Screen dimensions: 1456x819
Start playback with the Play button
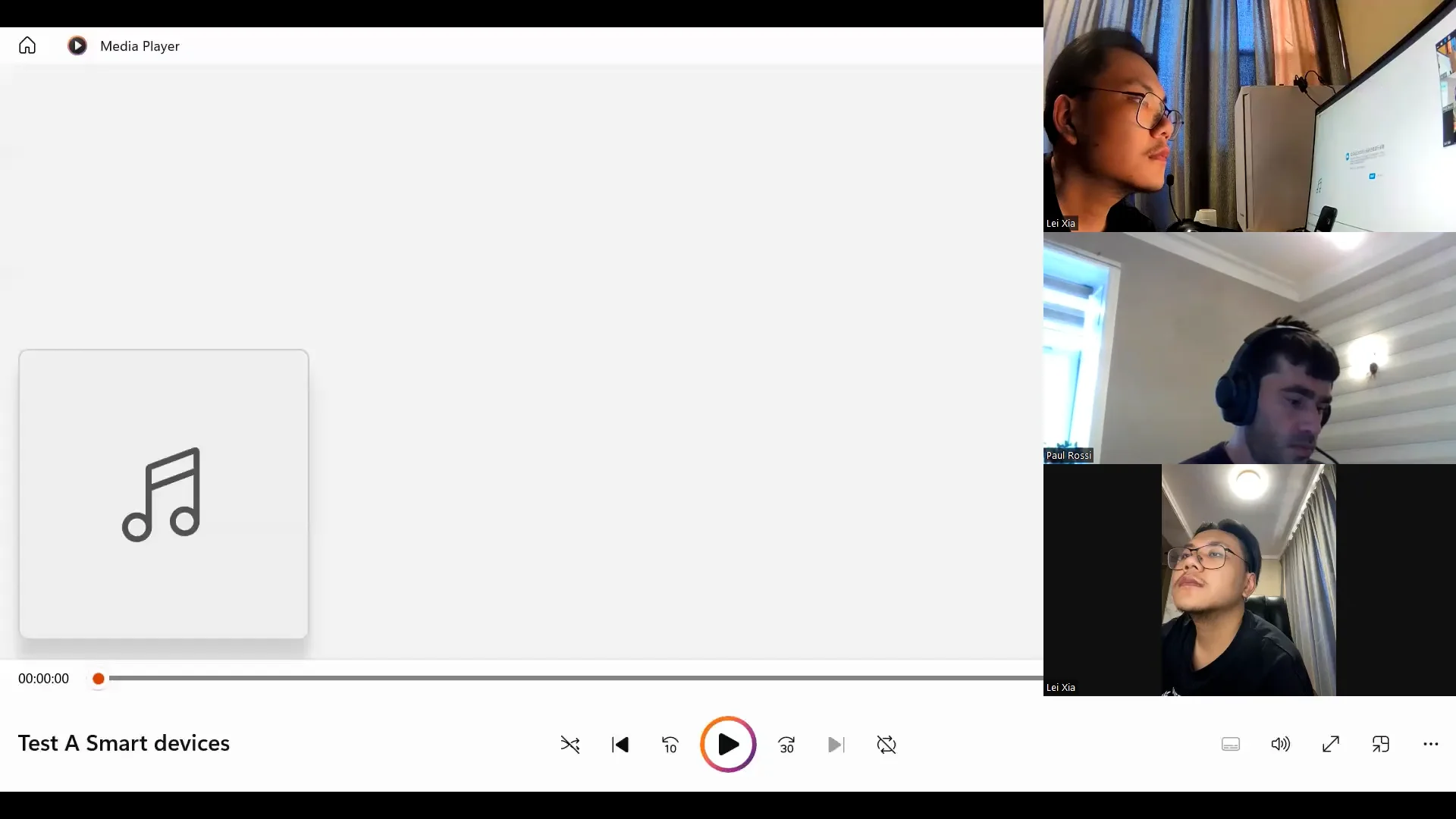728,744
